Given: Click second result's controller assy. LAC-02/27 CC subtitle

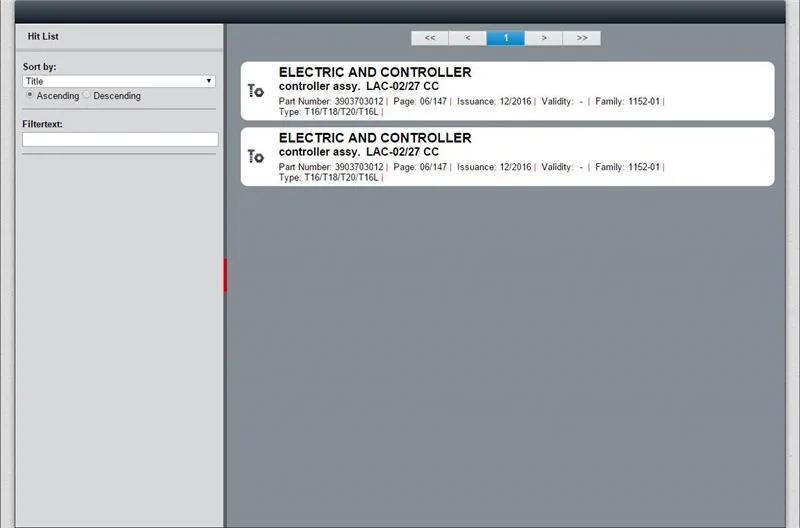Looking at the screenshot, I should (x=359, y=152).
